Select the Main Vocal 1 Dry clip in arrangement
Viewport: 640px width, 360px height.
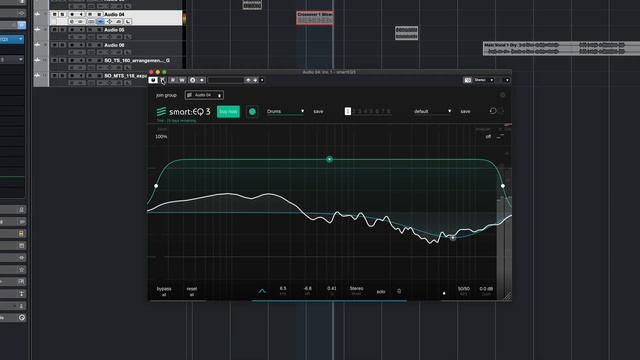point(561,48)
